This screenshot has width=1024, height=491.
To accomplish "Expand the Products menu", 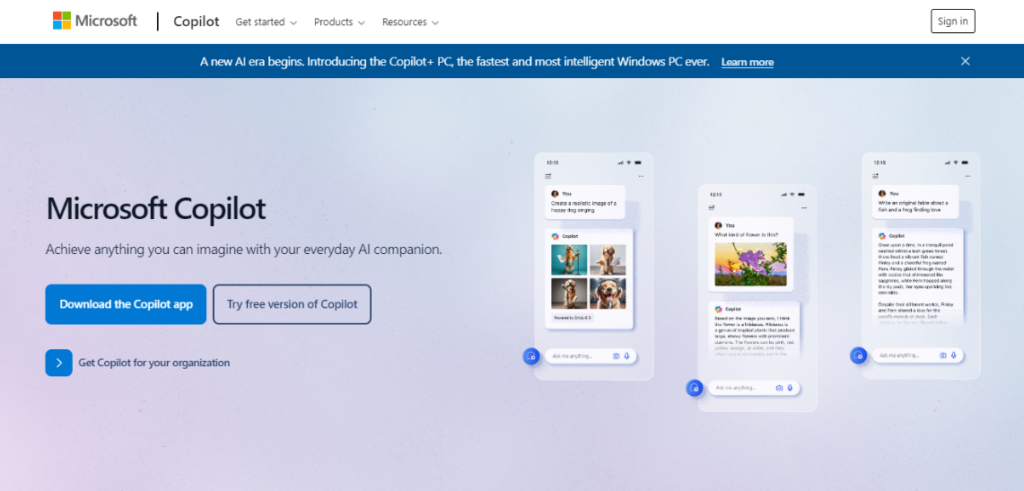I will 338,22.
